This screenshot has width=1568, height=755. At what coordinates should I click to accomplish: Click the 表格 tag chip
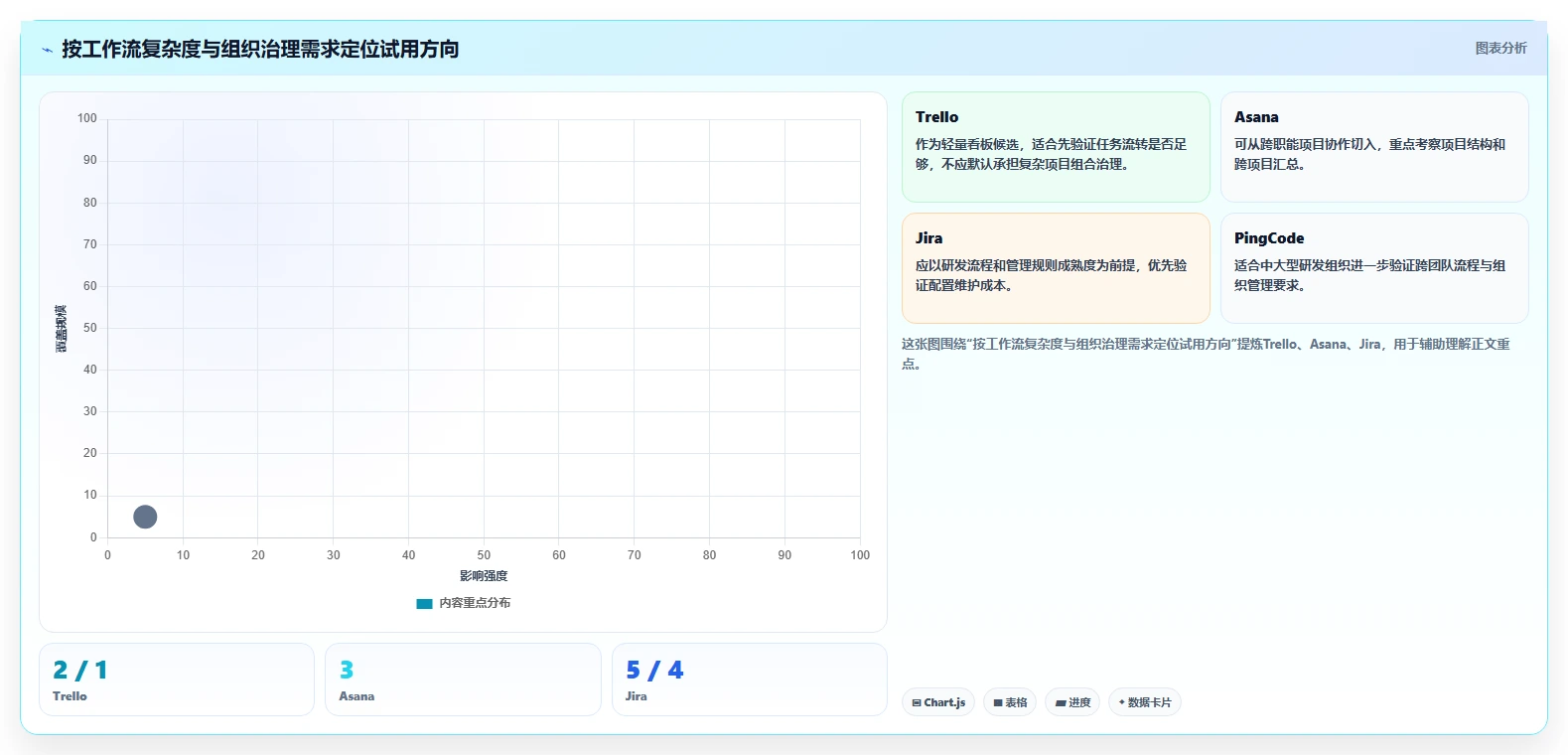[1010, 702]
